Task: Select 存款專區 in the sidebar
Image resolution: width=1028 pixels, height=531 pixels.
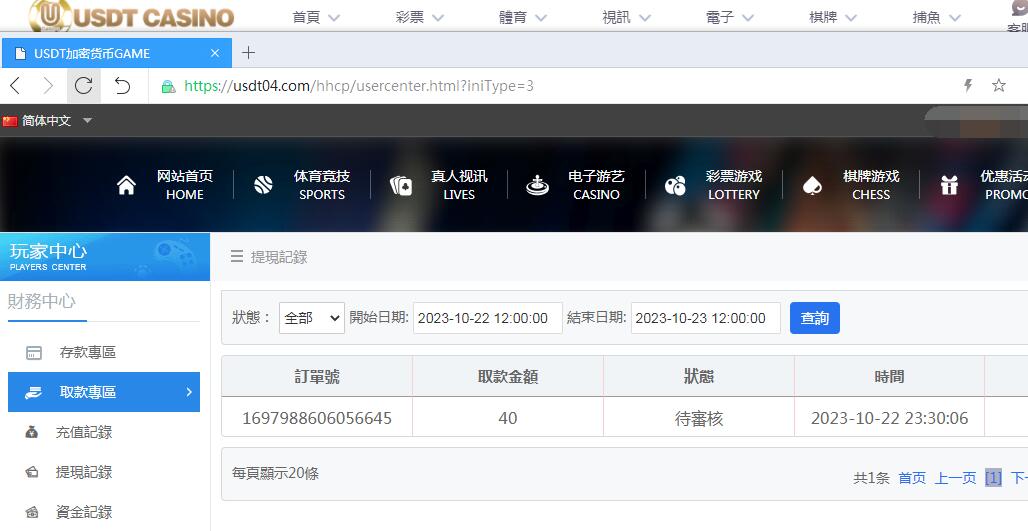Action: 88,352
